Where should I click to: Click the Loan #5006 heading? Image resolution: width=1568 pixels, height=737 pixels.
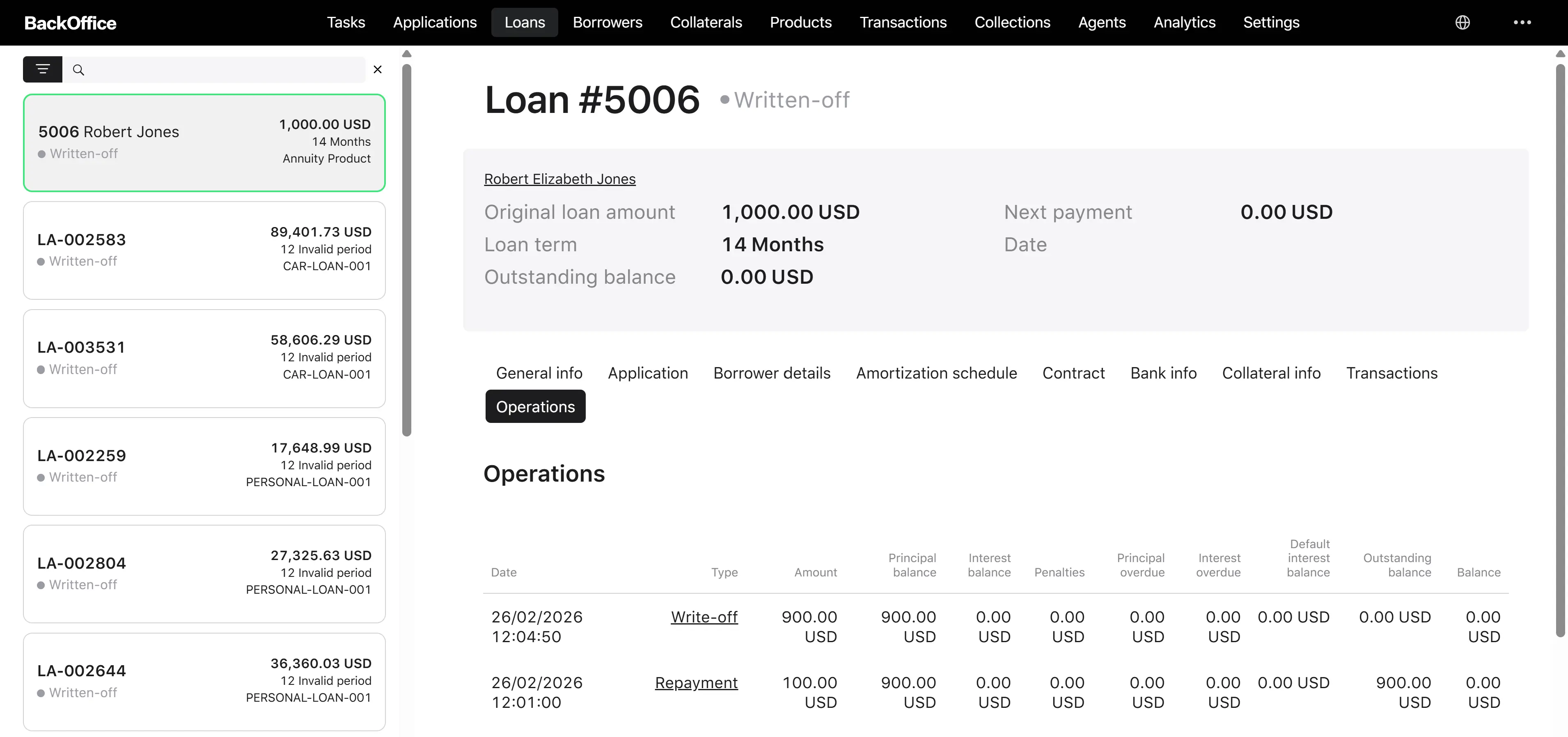pyautogui.click(x=591, y=99)
